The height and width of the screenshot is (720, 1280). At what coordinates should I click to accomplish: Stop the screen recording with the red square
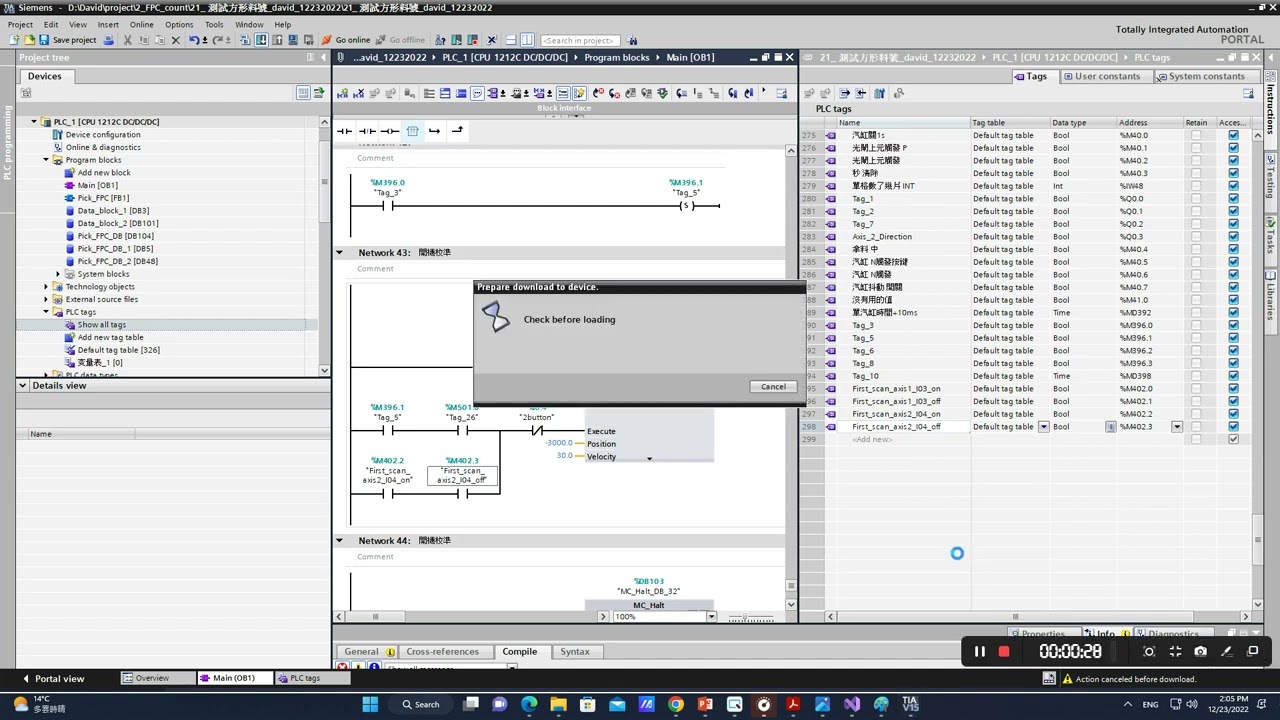(1004, 652)
